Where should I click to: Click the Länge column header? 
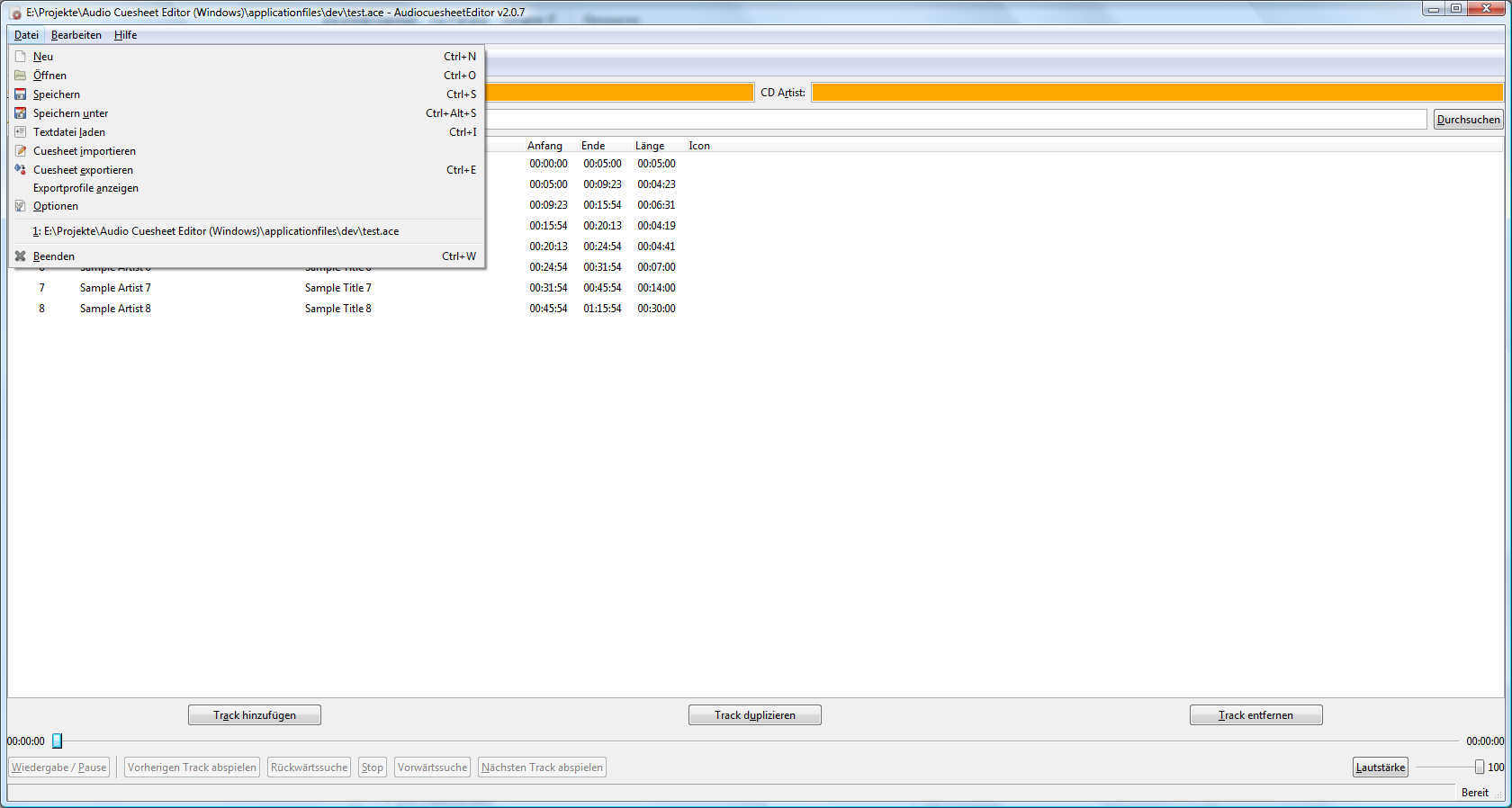tap(650, 146)
